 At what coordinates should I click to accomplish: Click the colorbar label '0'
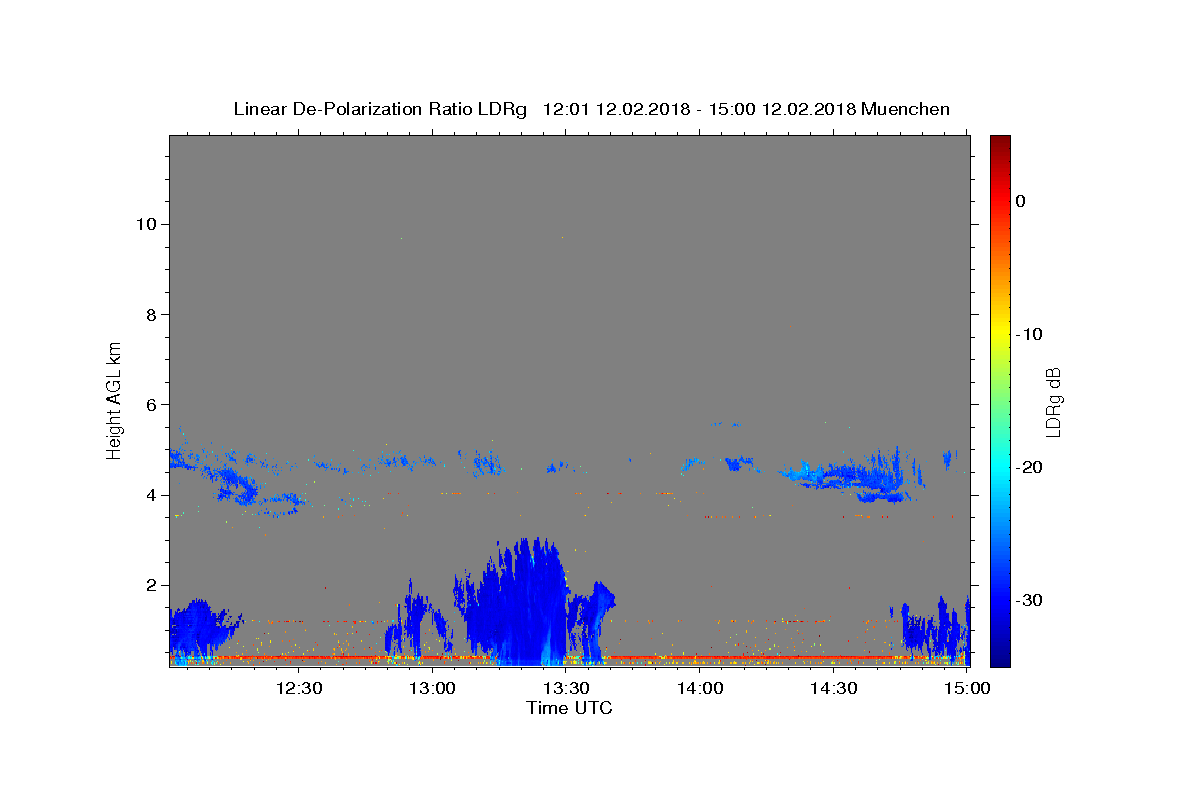click(1020, 201)
